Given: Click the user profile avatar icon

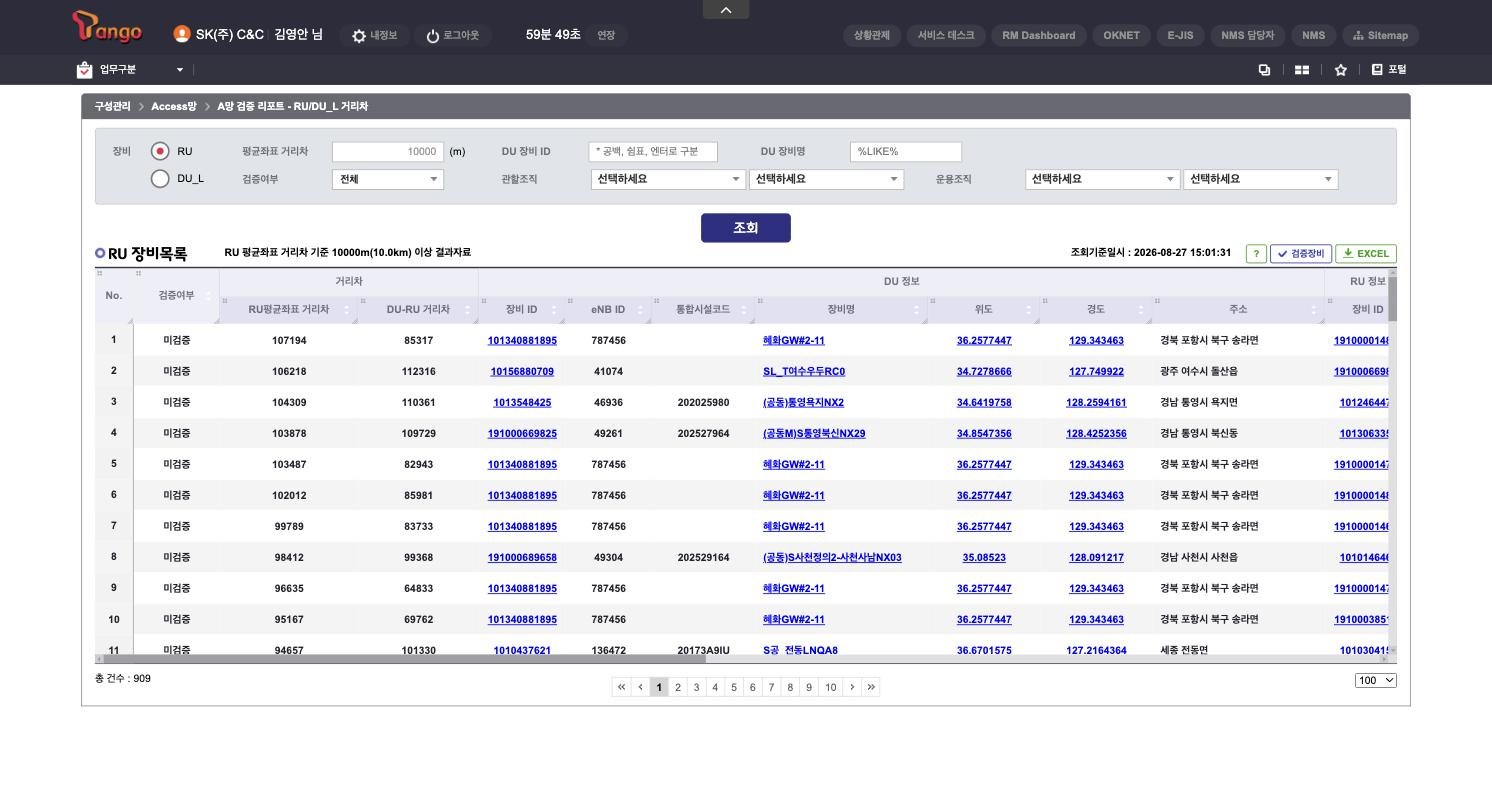Looking at the screenshot, I should (x=182, y=34).
